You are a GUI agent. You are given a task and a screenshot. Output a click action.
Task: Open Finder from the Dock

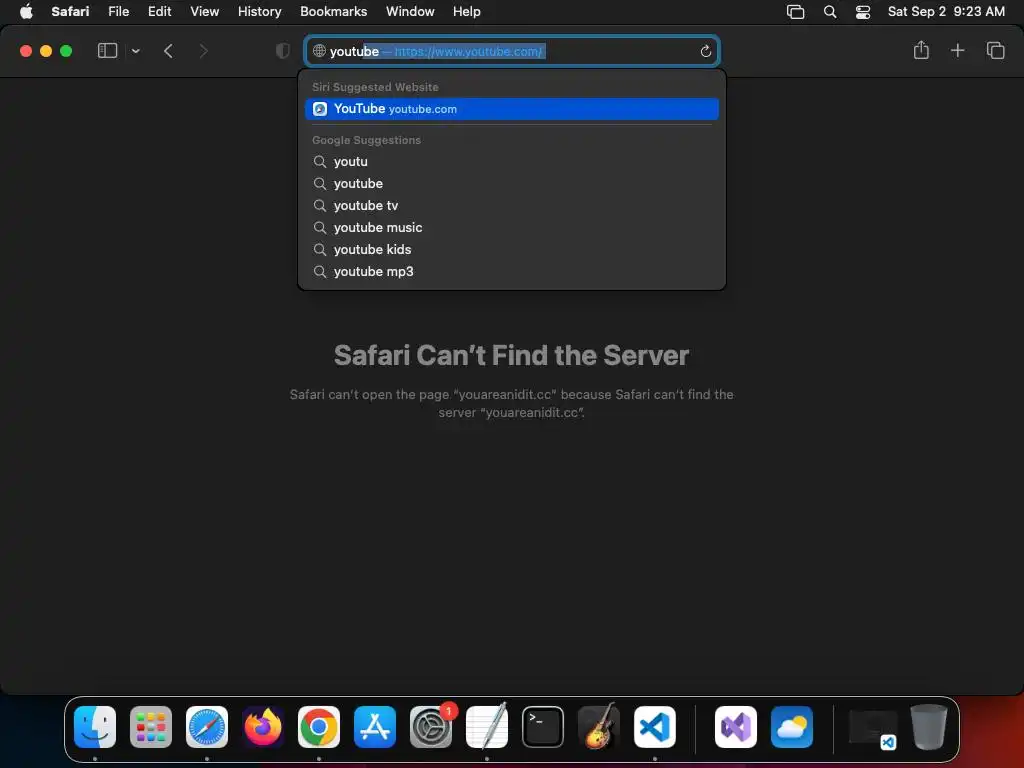coord(95,727)
